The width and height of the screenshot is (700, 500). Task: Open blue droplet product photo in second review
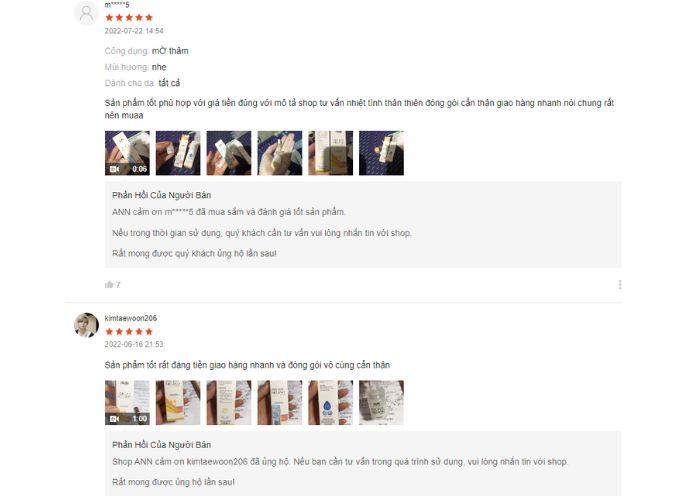coord(331,402)
